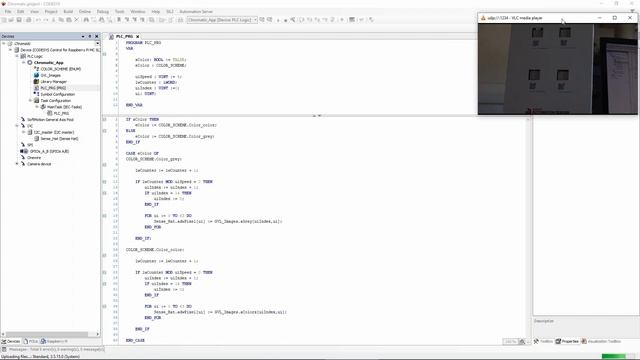640x360 pixels.
Task: Click the Cut toolbar icon
Action: point(53,20)
